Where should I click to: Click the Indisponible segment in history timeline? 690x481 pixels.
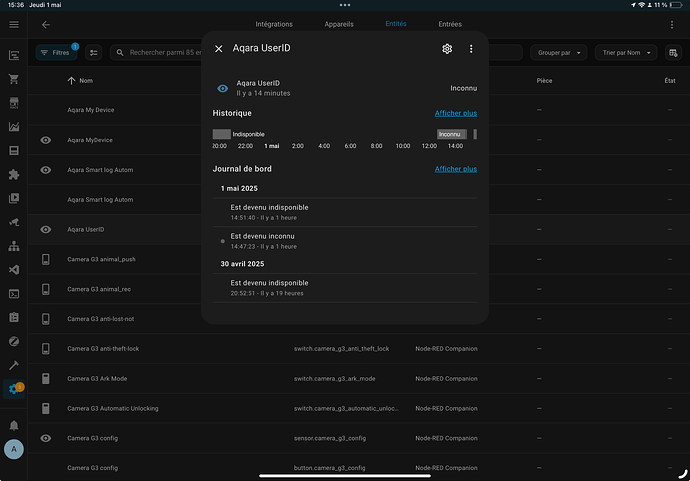click(x=222, y=134)
